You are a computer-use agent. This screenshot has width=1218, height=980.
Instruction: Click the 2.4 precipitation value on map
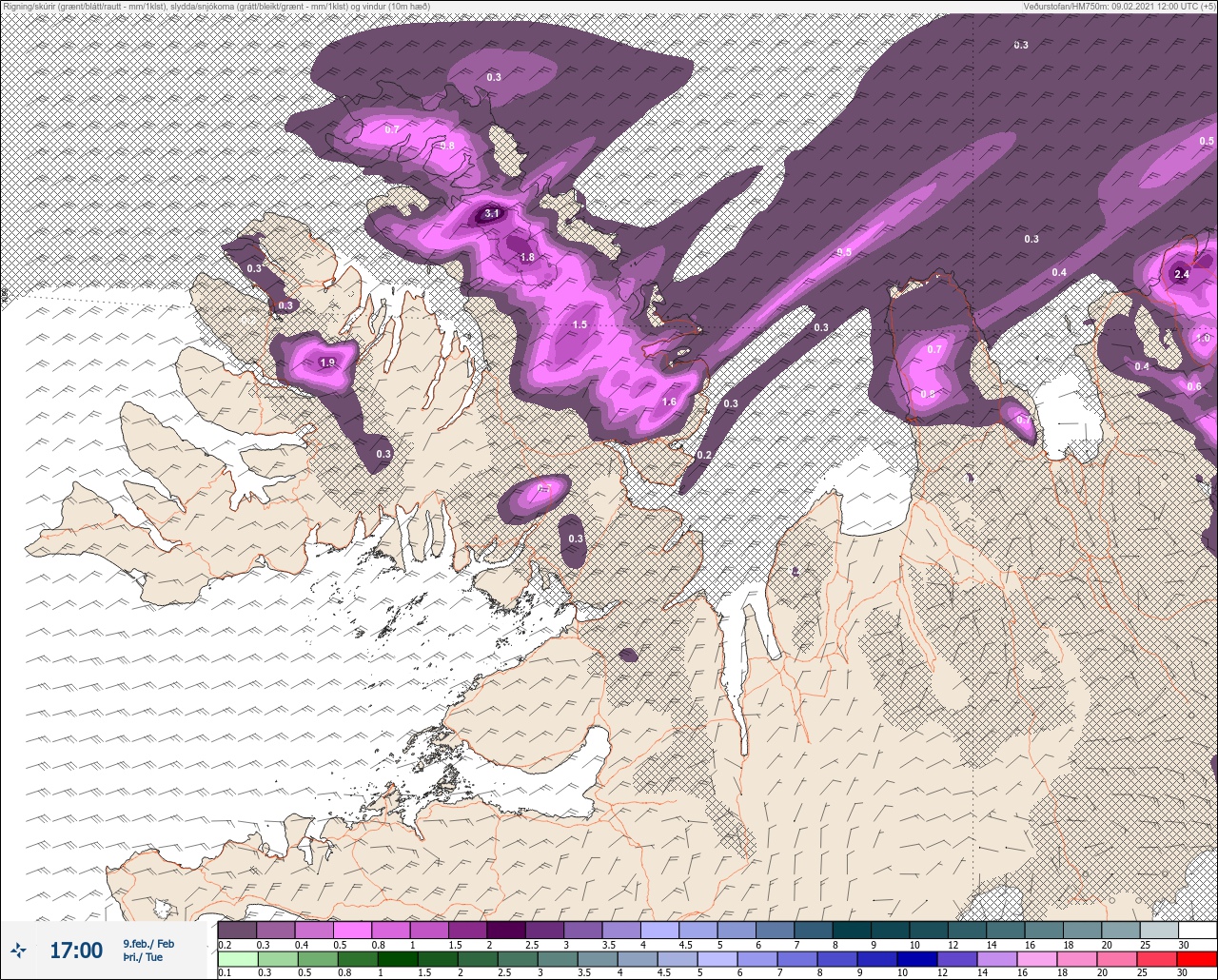(x=1182, y=275)
